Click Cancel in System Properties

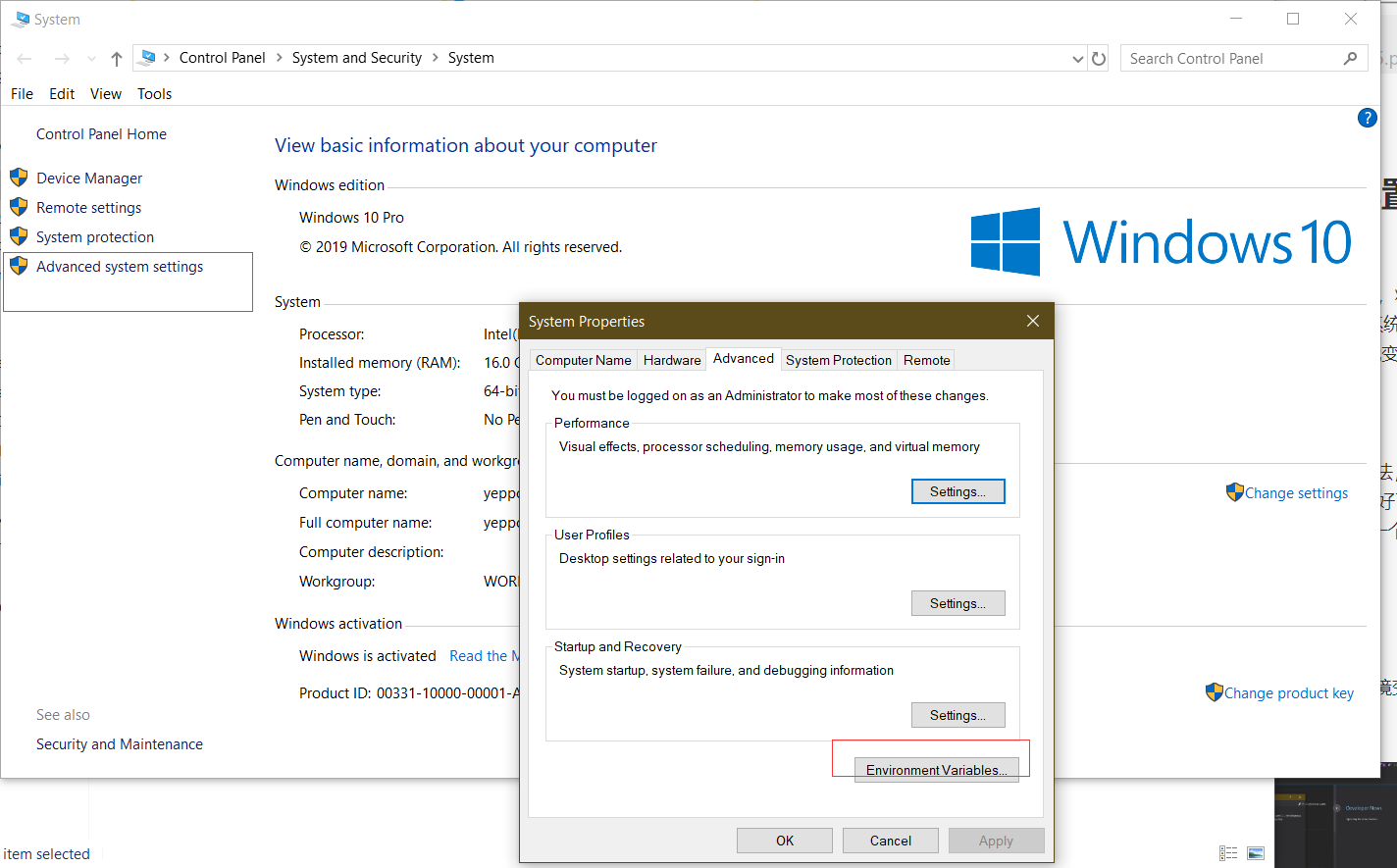point(891,841)
